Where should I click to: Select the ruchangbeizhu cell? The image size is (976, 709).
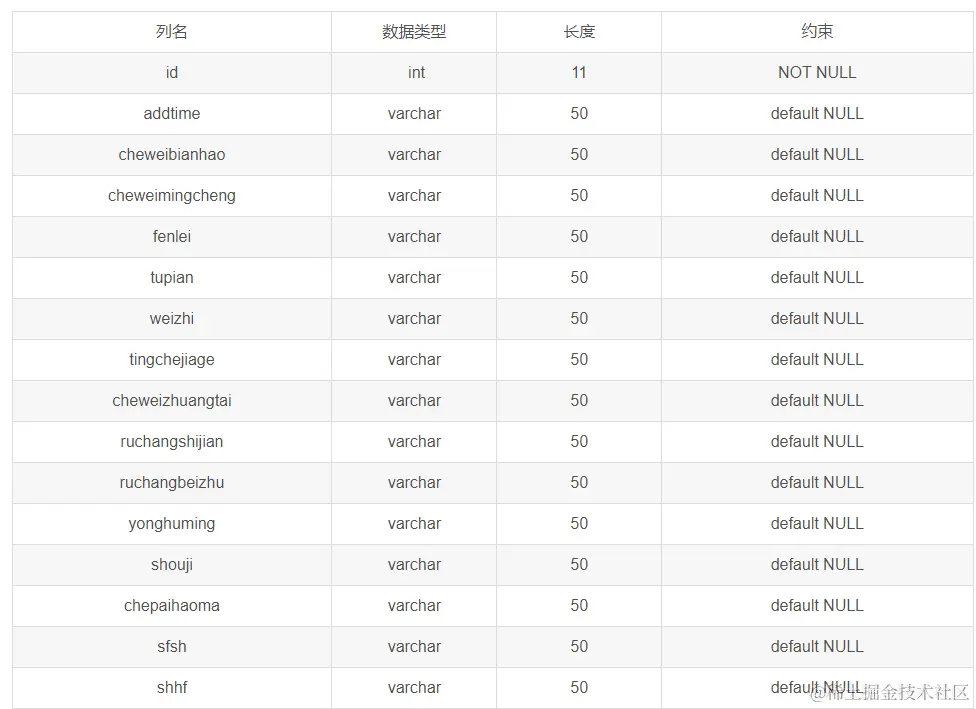pyautogui.click(x=172, y=483)
